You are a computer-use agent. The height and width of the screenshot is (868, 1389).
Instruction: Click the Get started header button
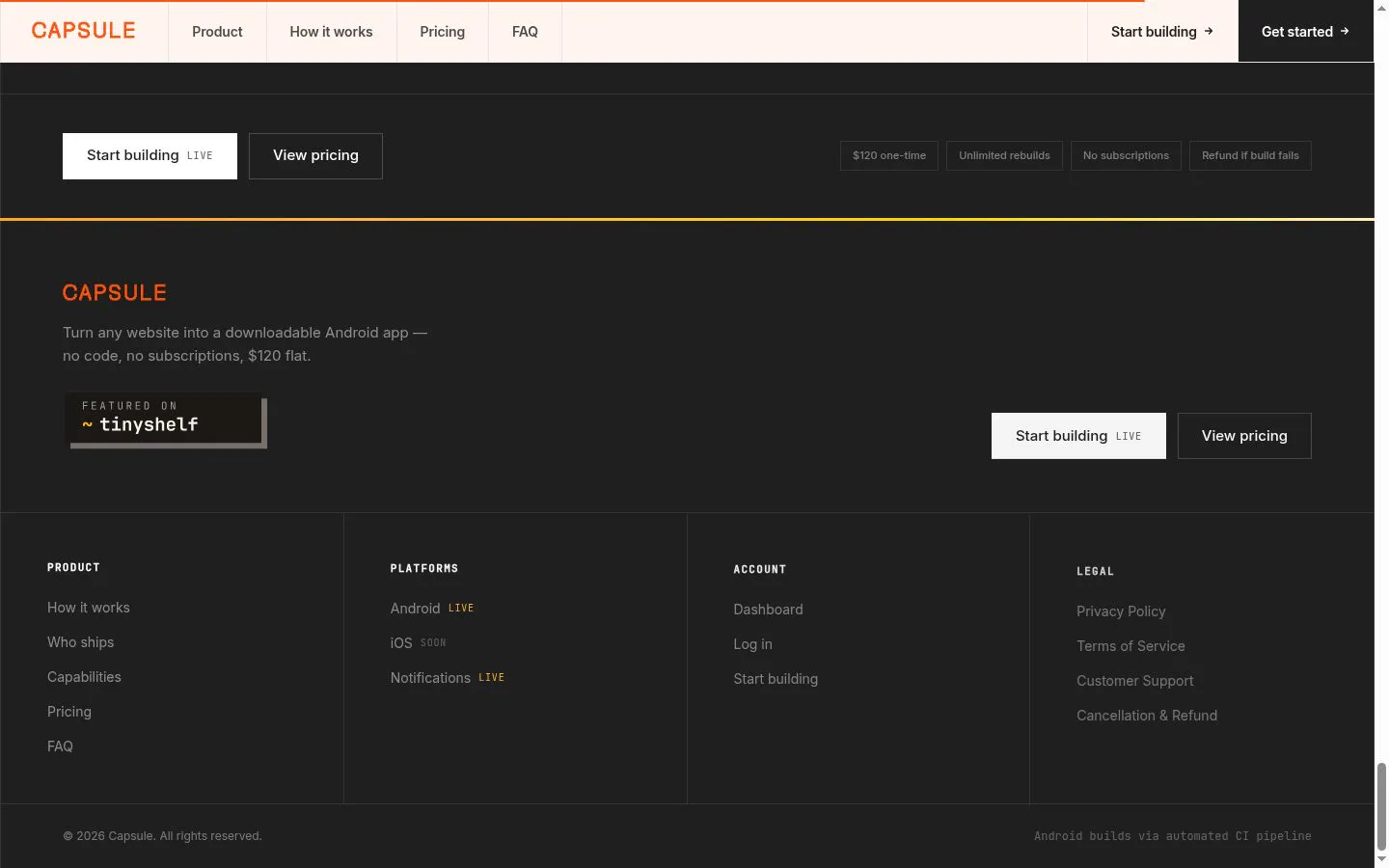tap(1305, 32)
